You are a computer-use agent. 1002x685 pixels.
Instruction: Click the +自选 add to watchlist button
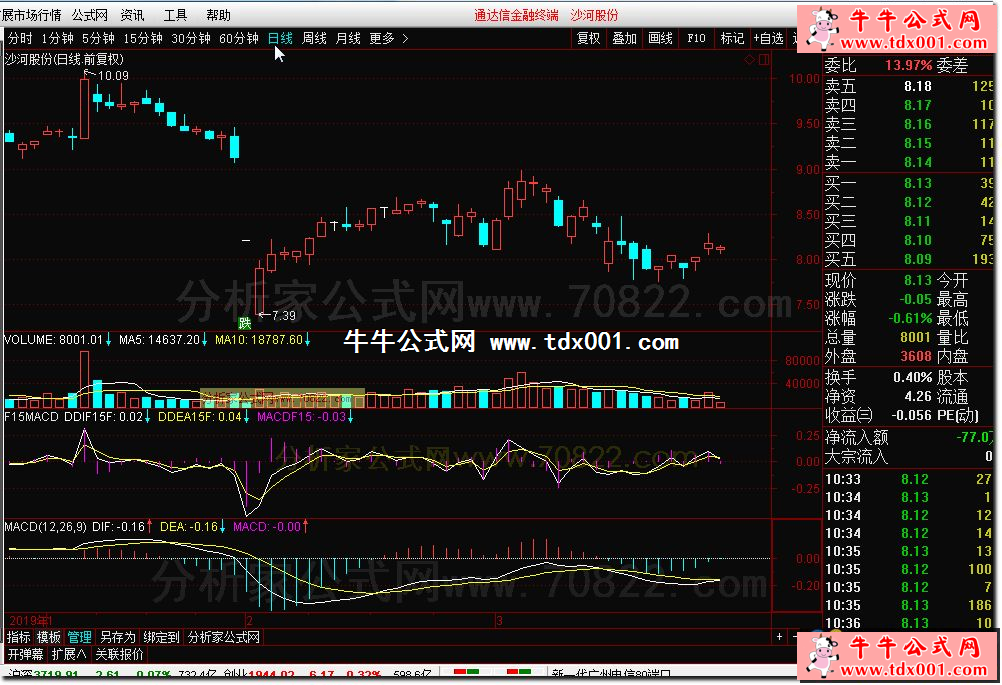click(x=767, y=38)
